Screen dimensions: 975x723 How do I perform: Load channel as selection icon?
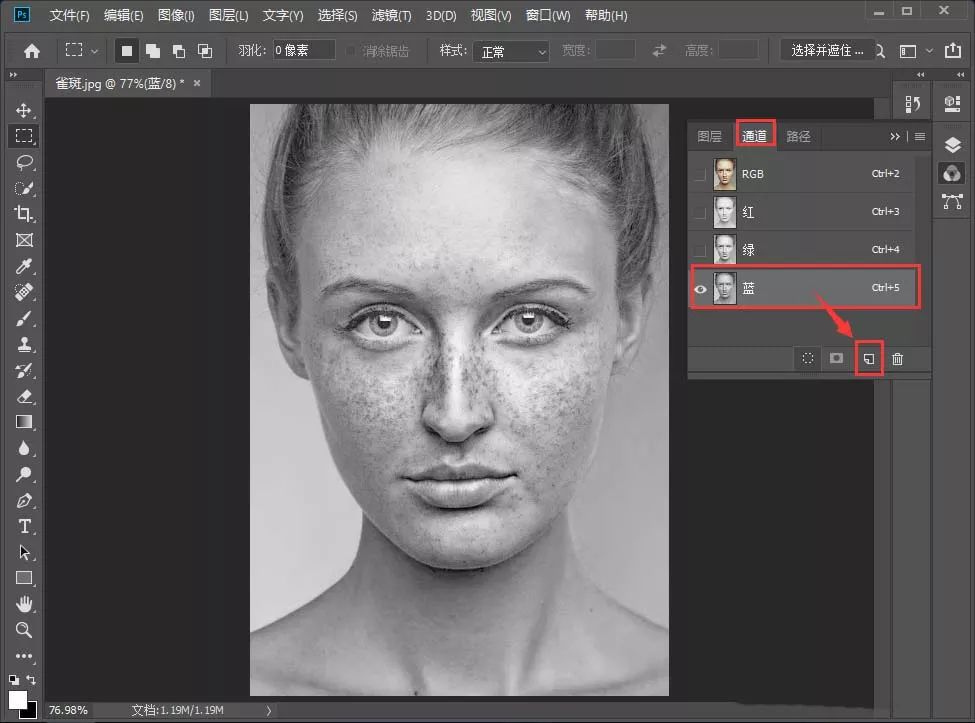808,359
